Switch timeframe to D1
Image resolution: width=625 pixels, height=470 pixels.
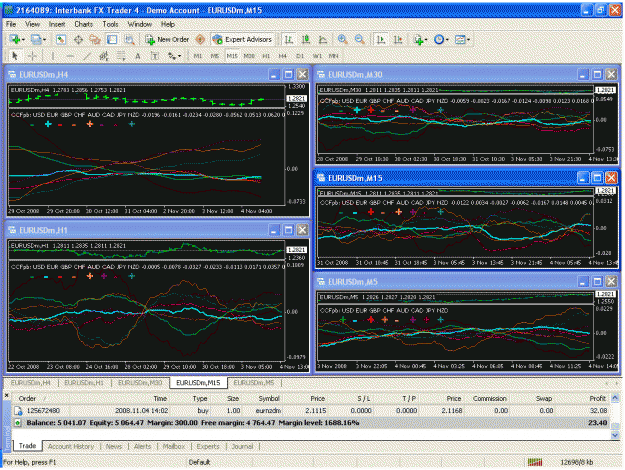pyautogui.click(x=300, y=56)
